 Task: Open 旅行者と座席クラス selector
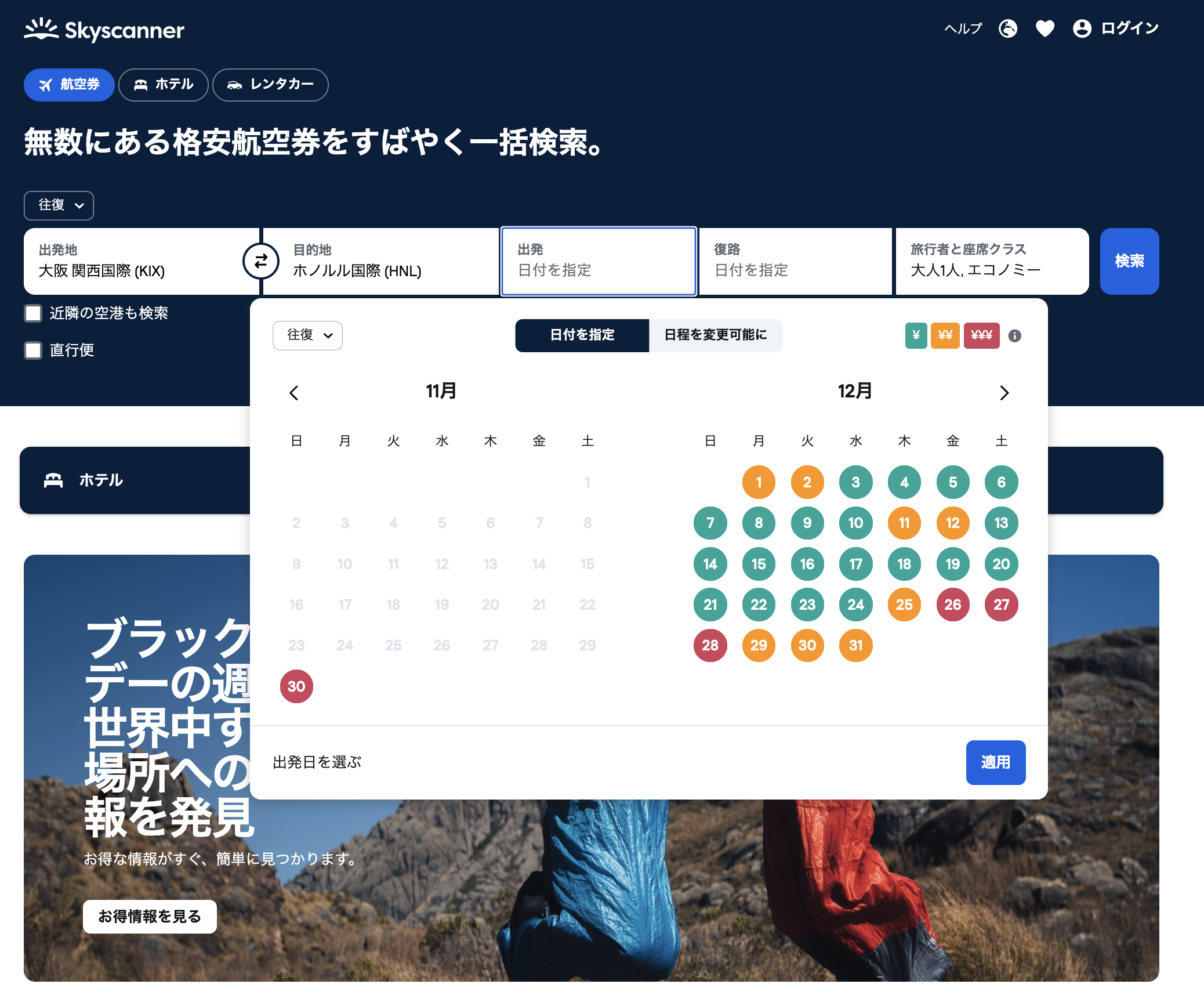[x=992, y=261]
